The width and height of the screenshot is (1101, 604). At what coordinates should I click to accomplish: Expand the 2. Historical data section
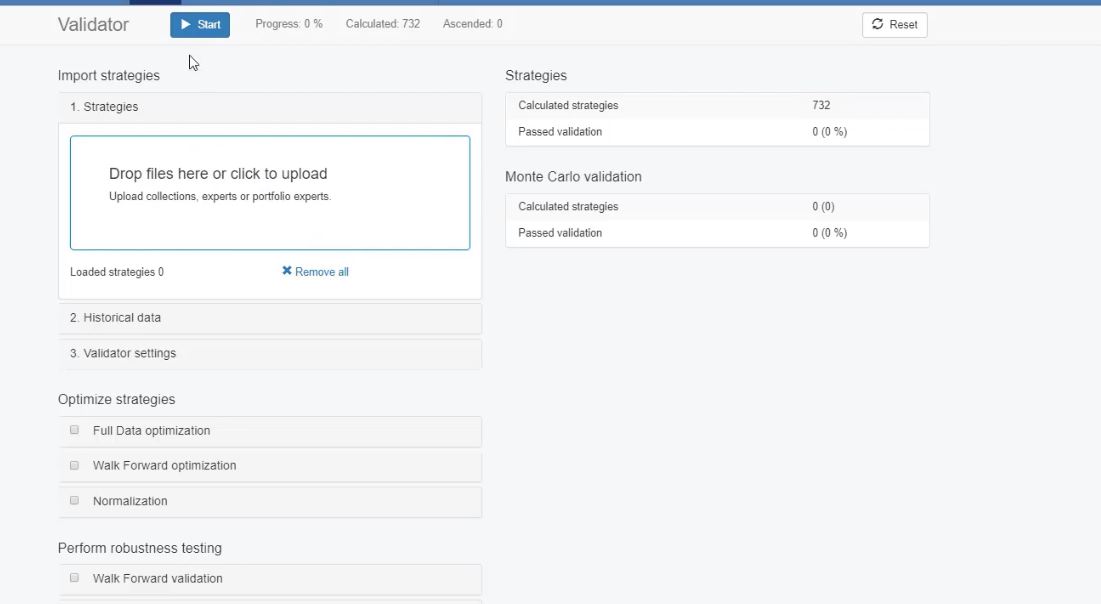pos(115,318)
